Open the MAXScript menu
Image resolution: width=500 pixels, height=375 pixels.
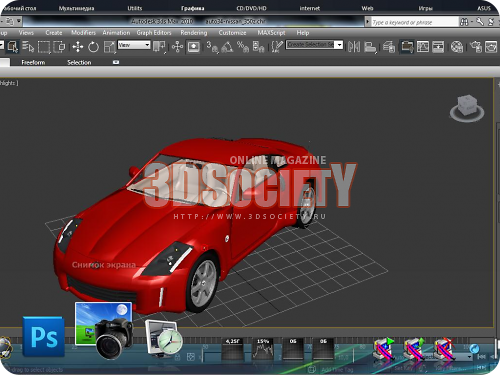point(271,33)
